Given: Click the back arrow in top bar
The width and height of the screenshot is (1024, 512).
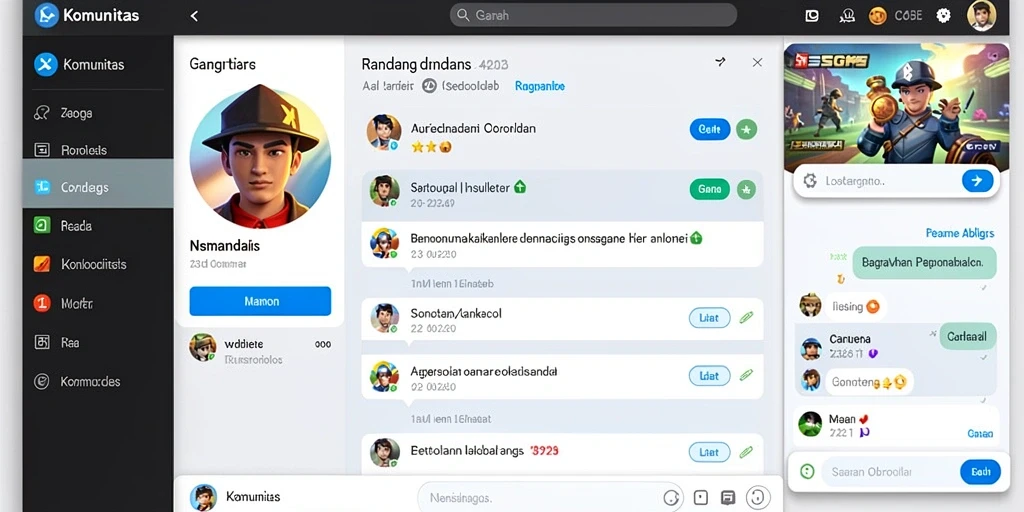Looking at the screenshot, I should click(x=194, y=16).
